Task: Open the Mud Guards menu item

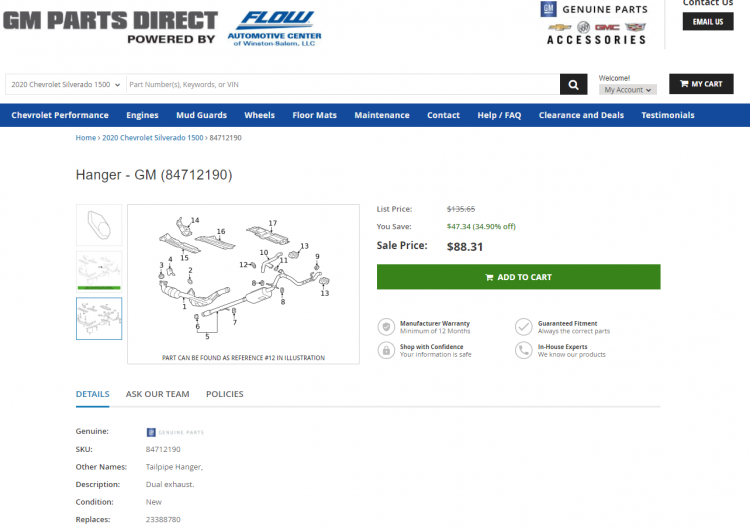Action: (201, 115)
